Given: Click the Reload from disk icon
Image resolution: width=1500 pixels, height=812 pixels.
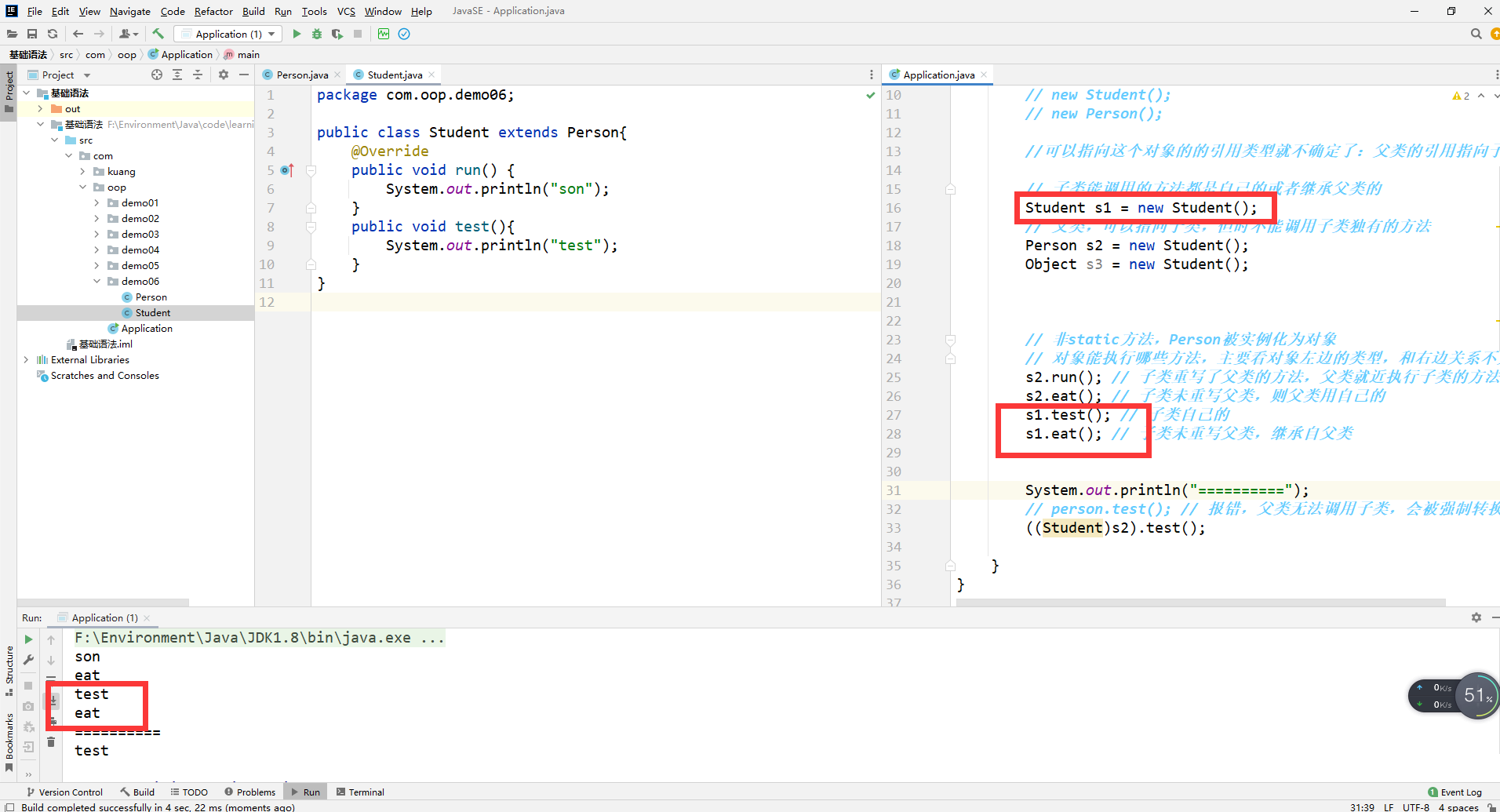Looking at the screenshot, I should pos(53,34).
